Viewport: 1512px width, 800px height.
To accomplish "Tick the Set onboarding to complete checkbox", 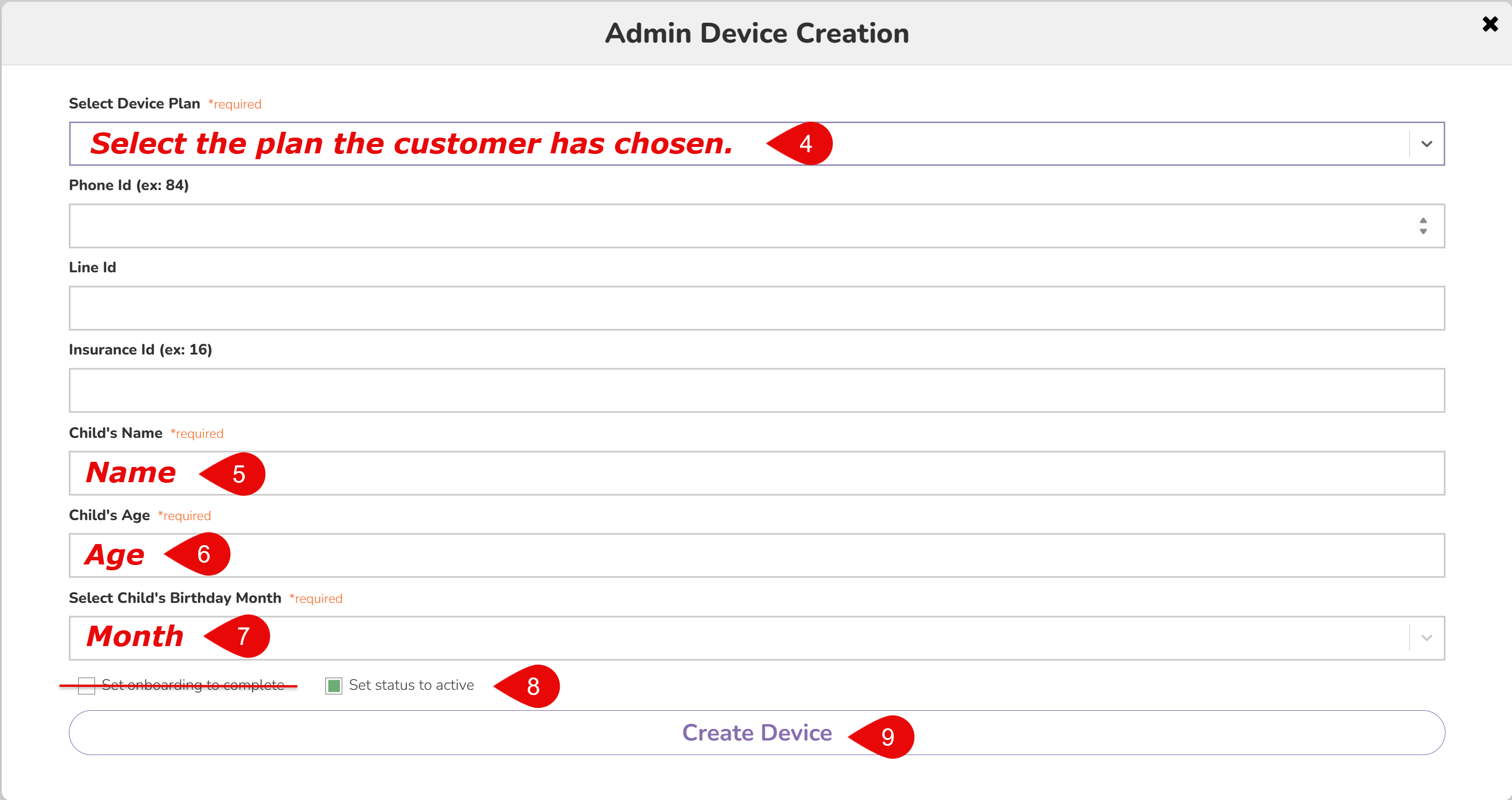I will click(x=86, y=686).
